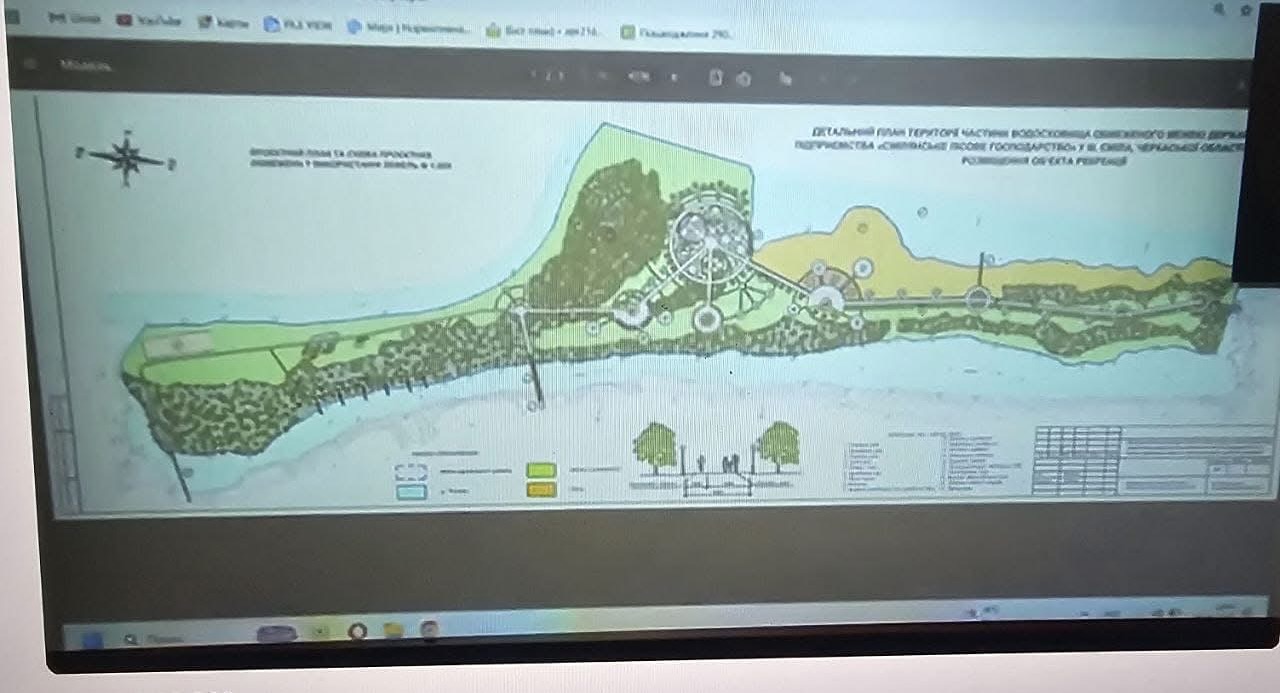This screenshot has width=1280, height=693.
Task: Click the zoom percentage field
Action: point(637,76)
